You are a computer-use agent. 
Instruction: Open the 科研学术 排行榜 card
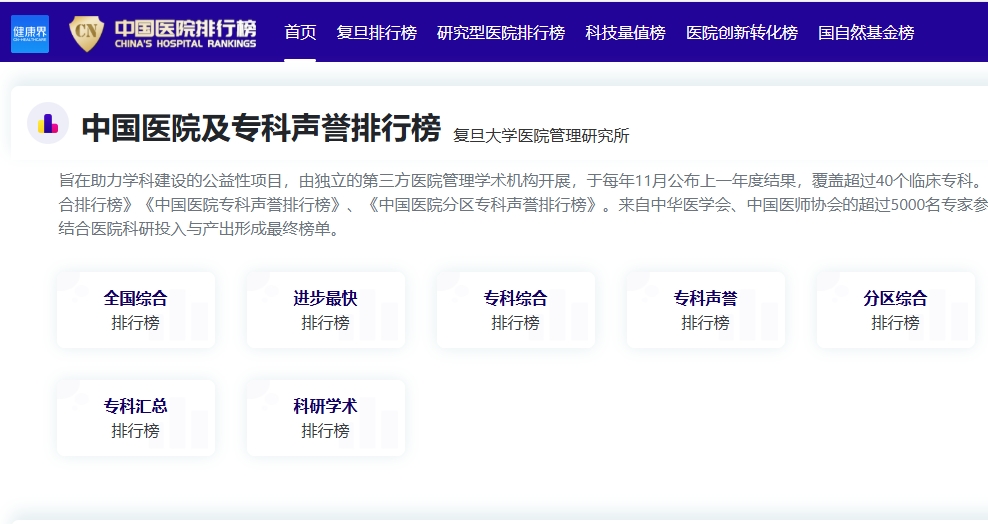(x=326, y=418)
